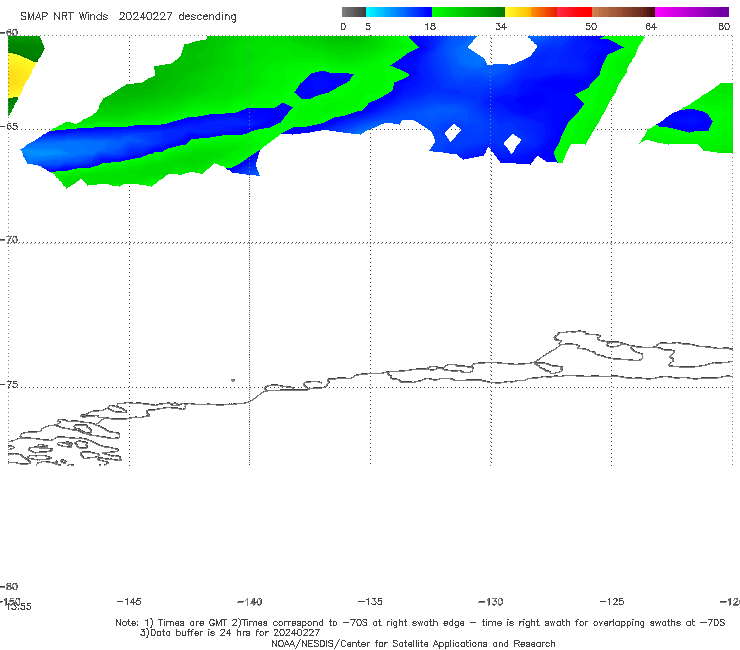Click the 20240227 date in the title
740x650 pixels.
tap(145, 16)
